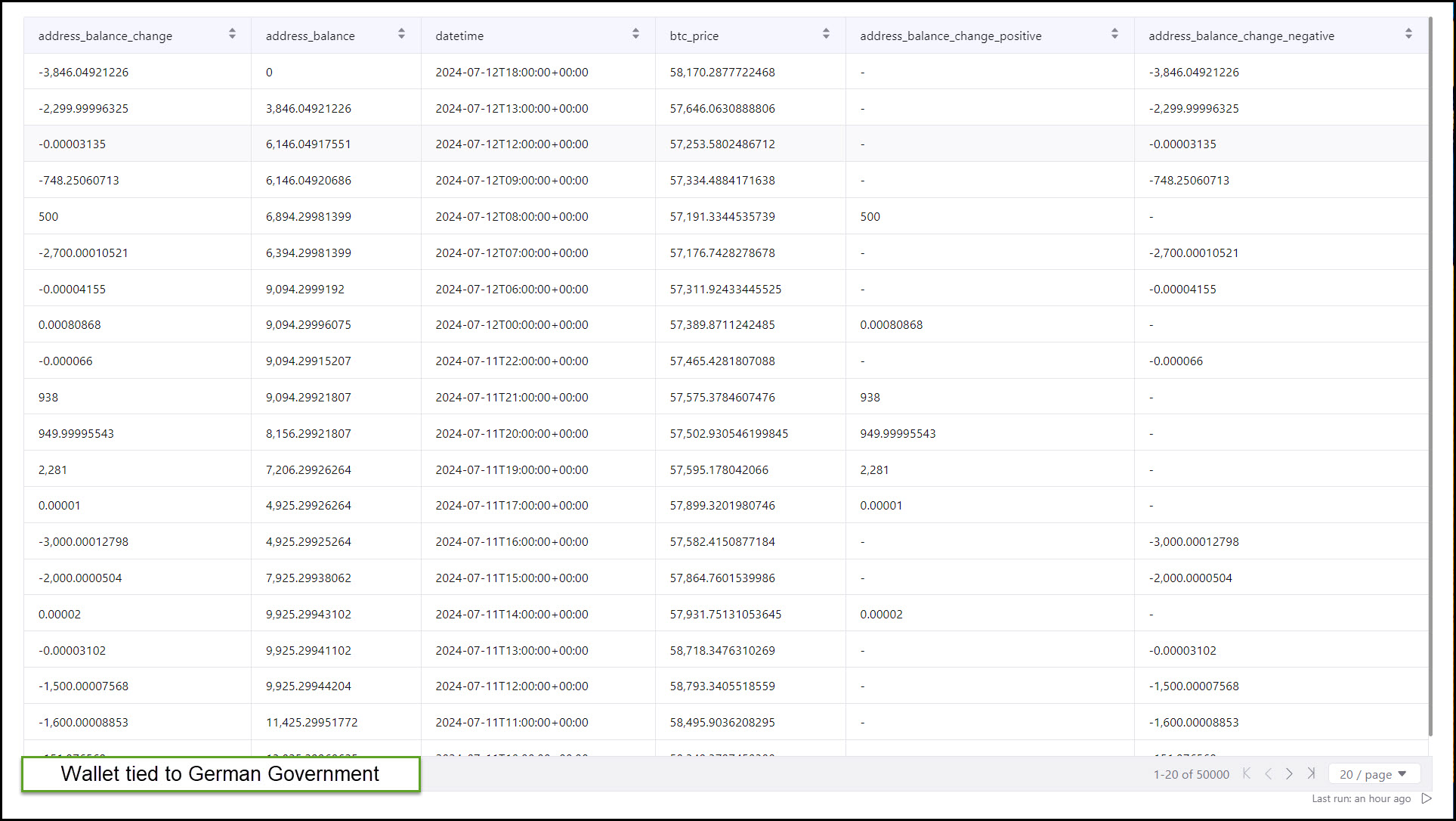Go to the previous results page
Screen dimensions: 1456x821
[x=1269, y=773]
